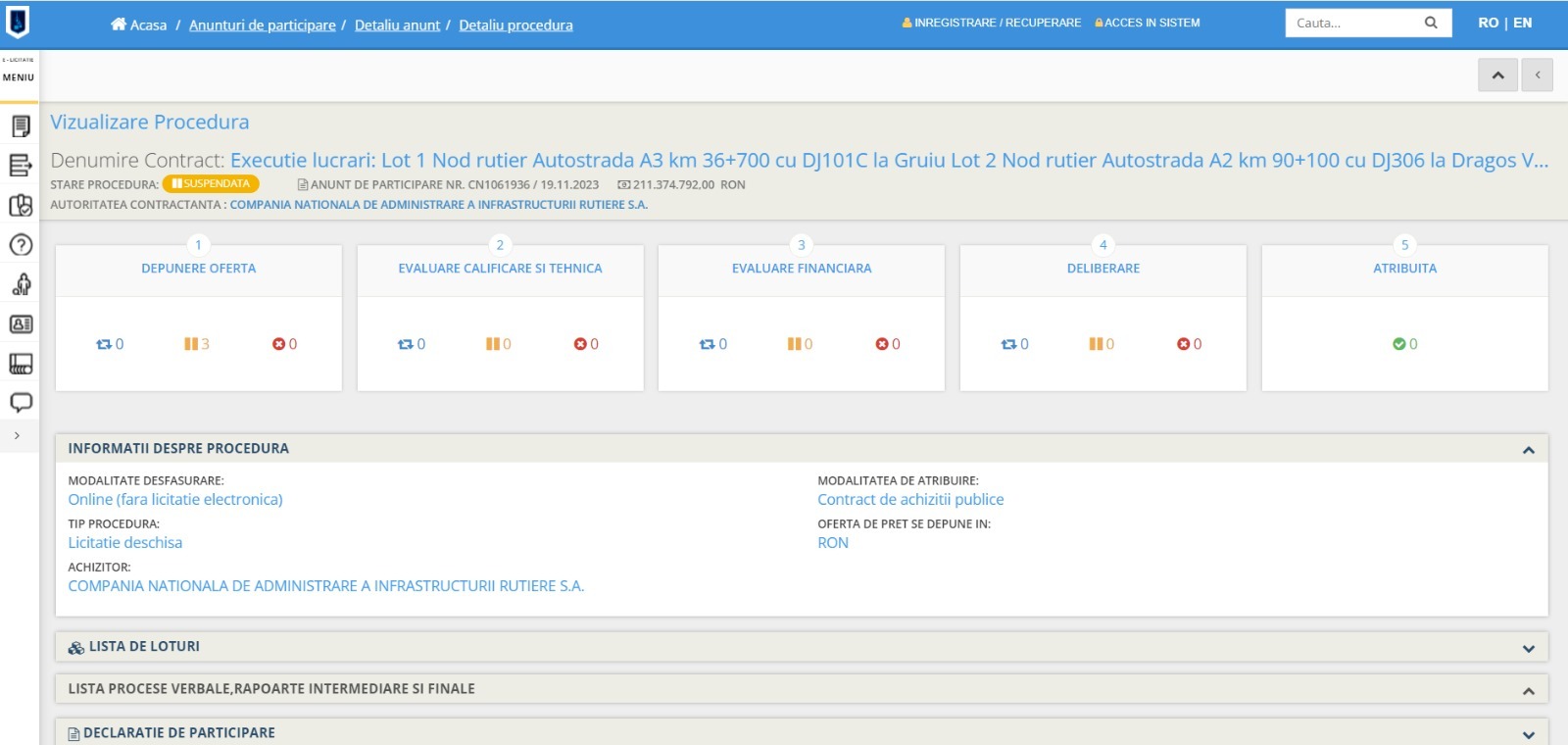
Task: Click the site logo shield icon
Action: pos(18,22)
